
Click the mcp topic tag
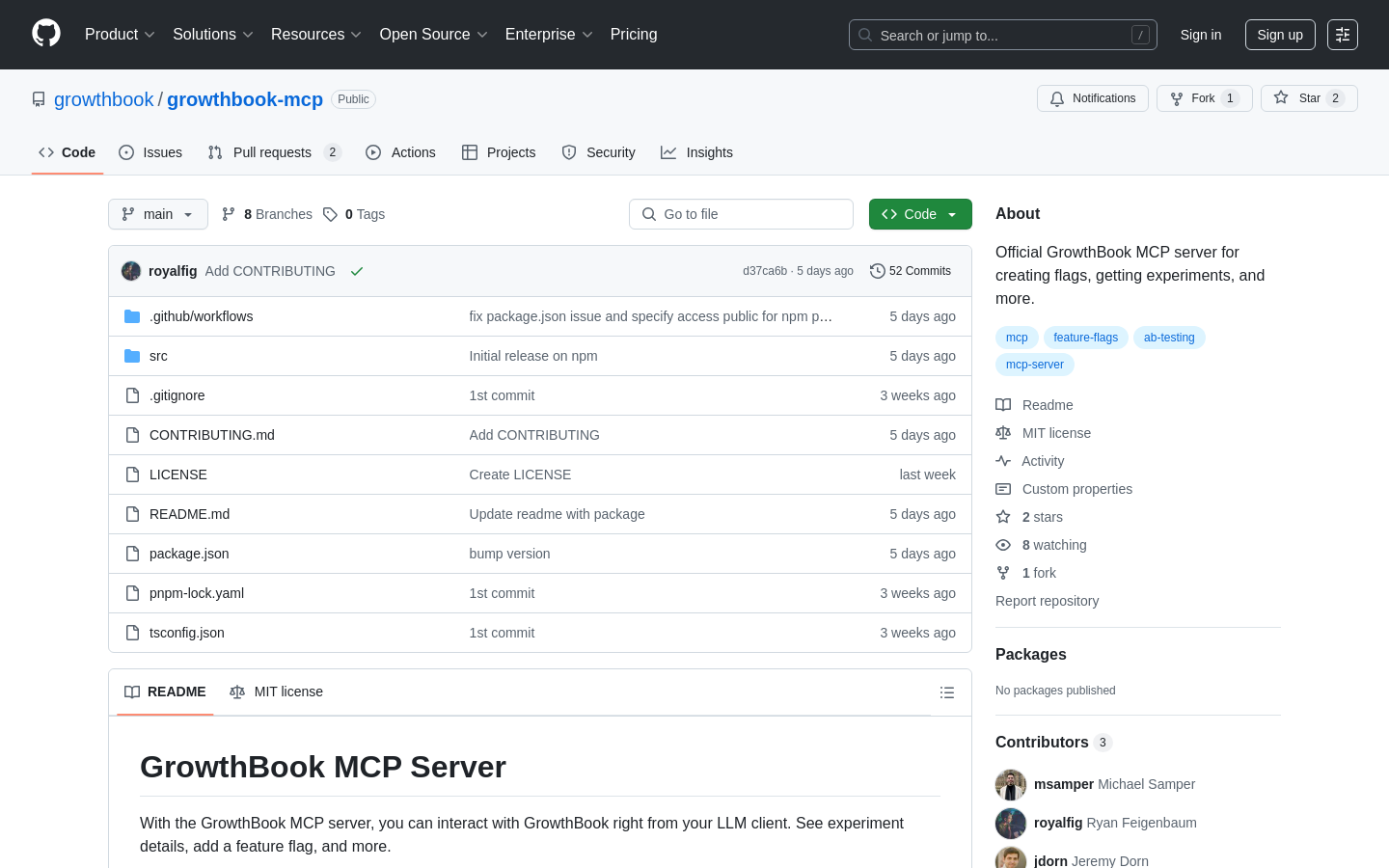click(x=1017, y=338)
